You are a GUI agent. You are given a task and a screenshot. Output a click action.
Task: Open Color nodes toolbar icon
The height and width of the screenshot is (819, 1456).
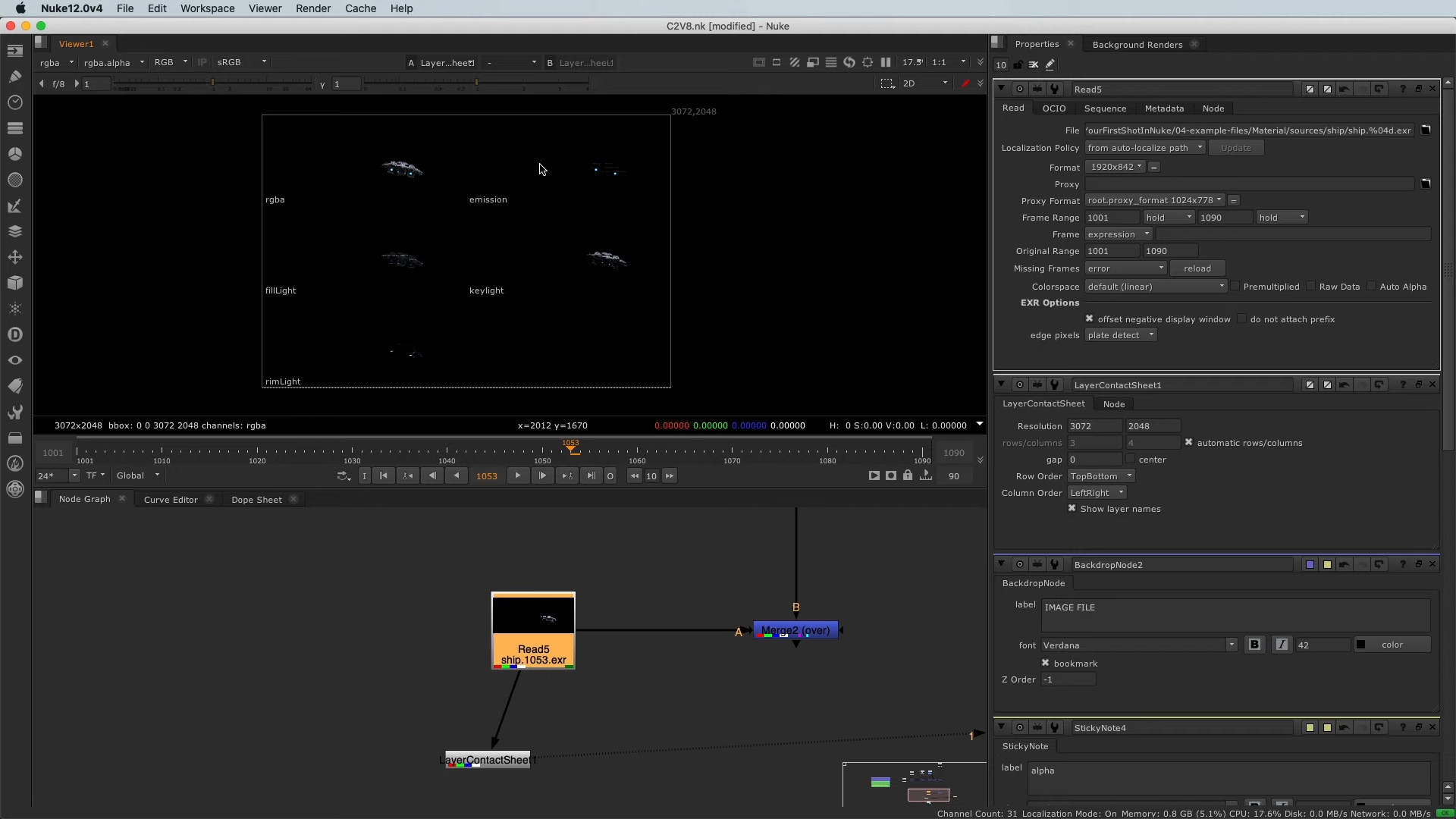click(x=14, y=154)
